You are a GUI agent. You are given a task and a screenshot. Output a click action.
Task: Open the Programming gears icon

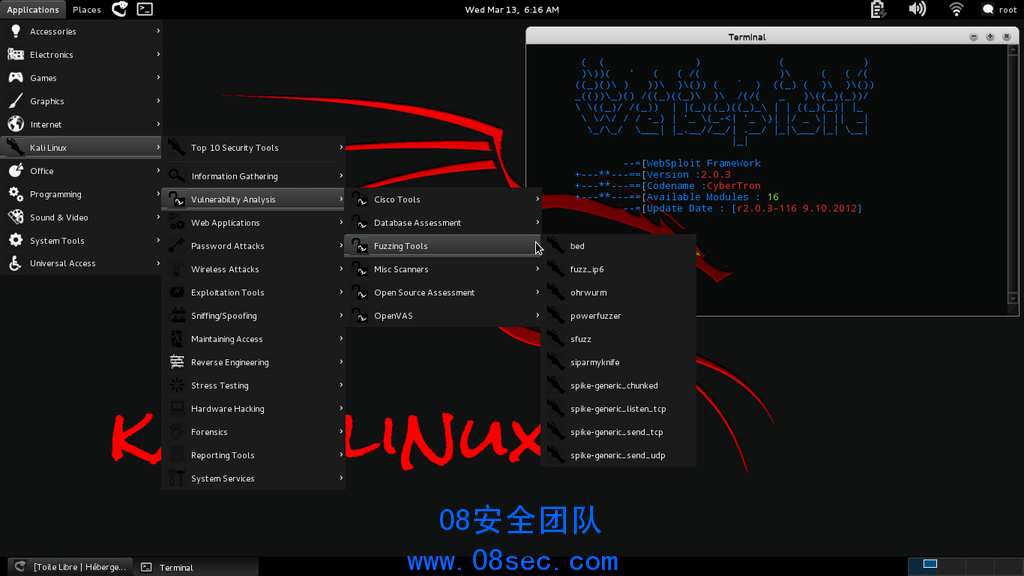[16, 194]
